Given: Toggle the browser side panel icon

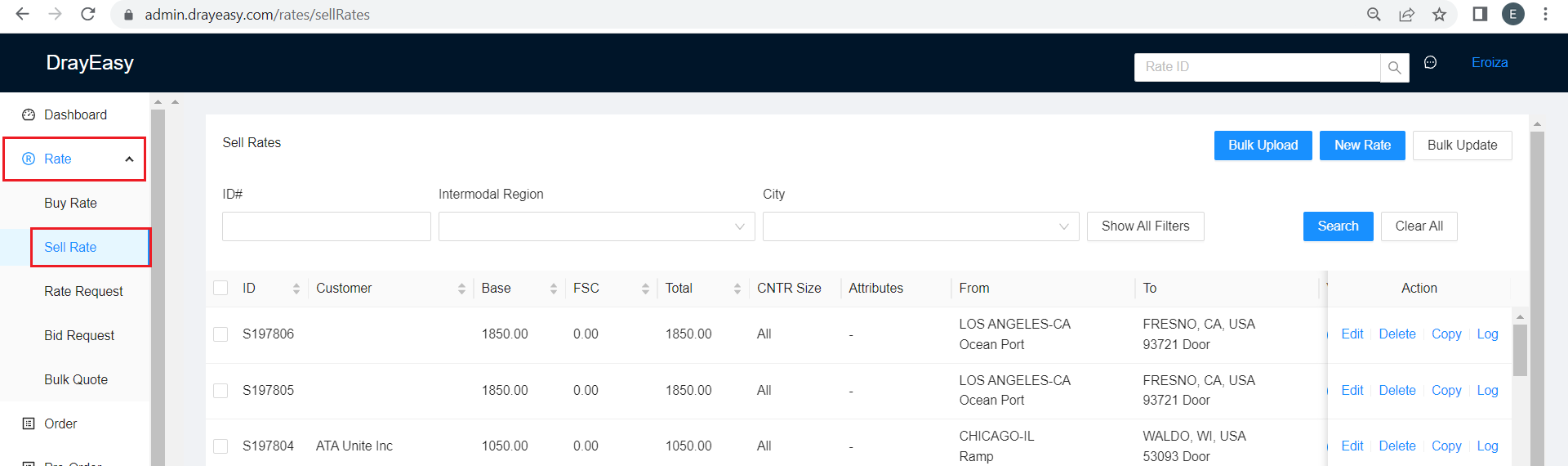Looking at the screenshot, I should coord(1479,15).
